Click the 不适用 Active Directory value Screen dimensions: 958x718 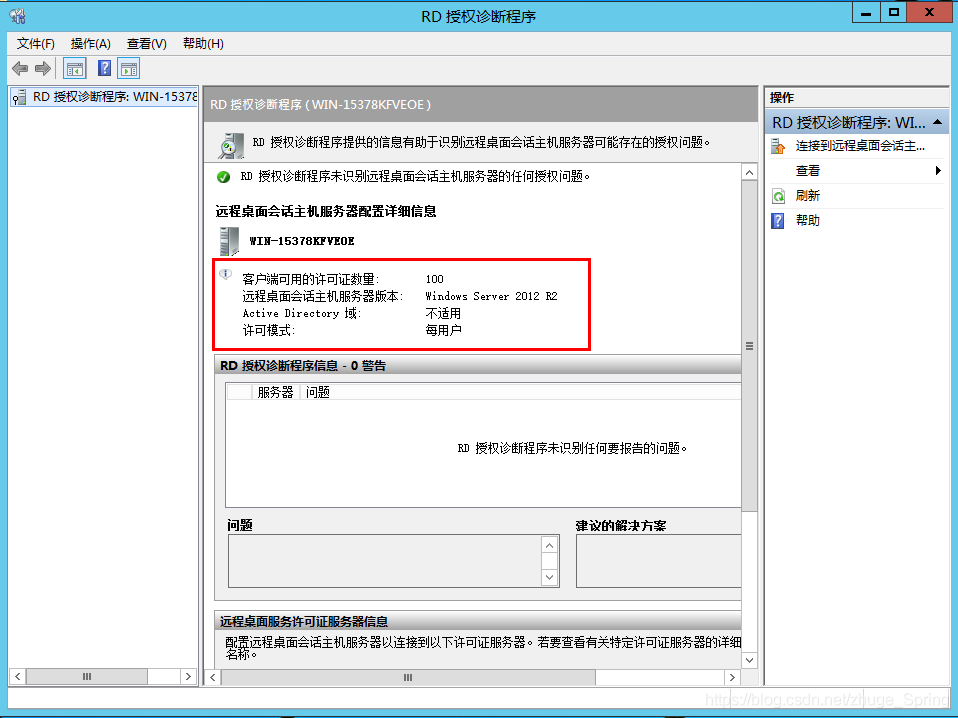[x=443, y=313]
